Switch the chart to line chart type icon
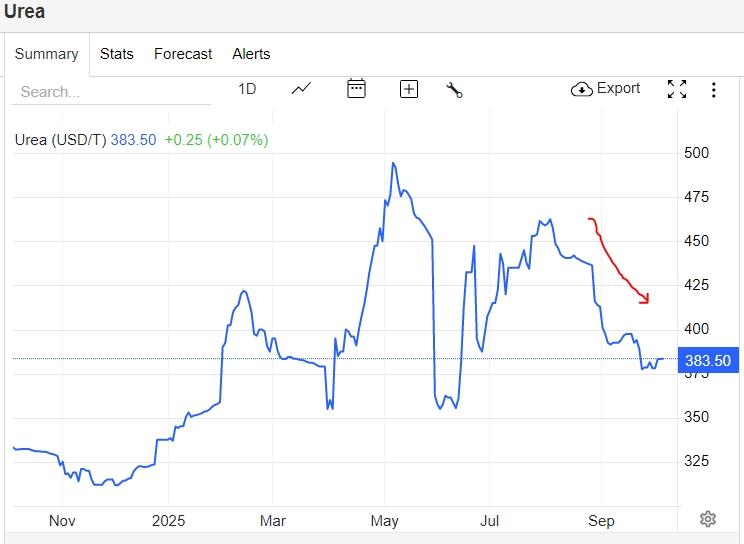 click(301, 89)
